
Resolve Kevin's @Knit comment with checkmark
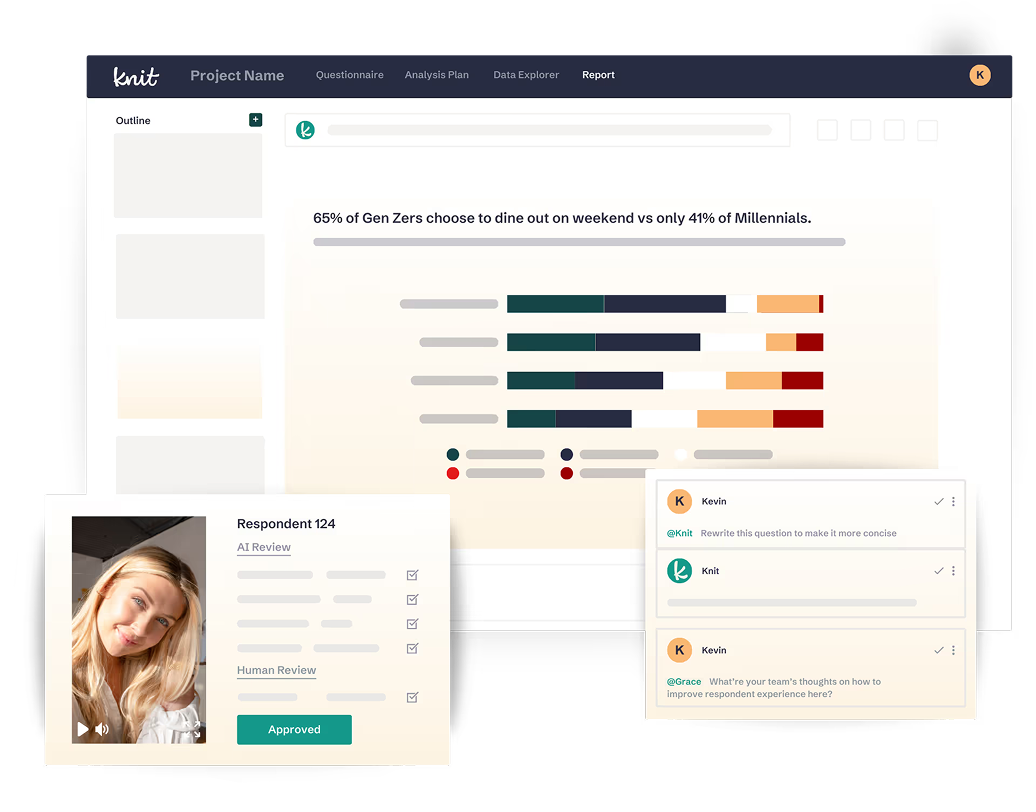(938, 501)
